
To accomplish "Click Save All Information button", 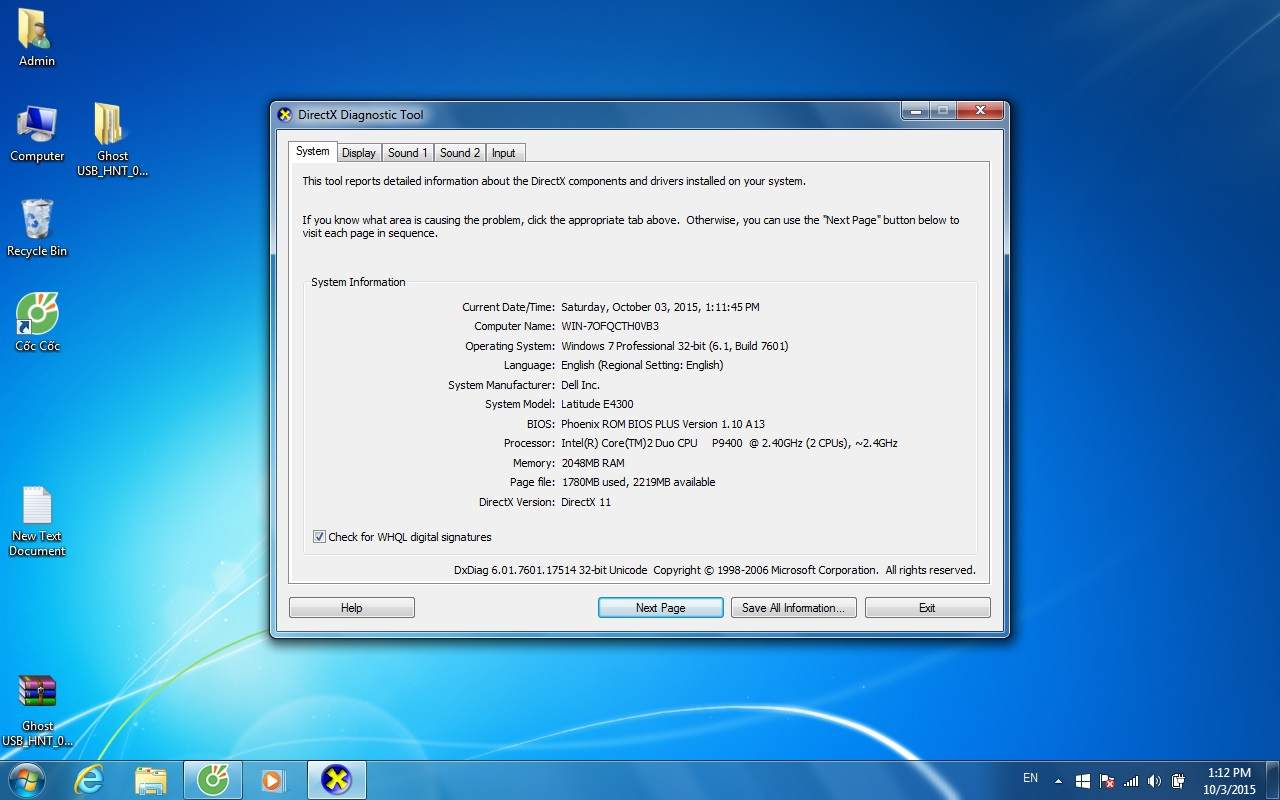I will 794,608.
